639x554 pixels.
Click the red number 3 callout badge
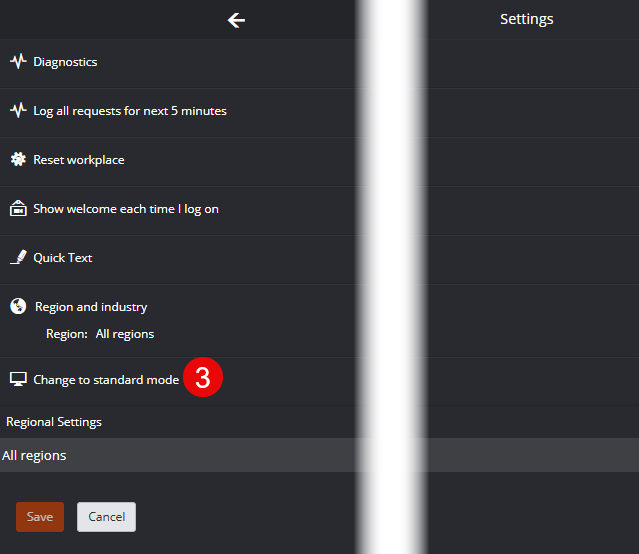click(x=203, y=377)
